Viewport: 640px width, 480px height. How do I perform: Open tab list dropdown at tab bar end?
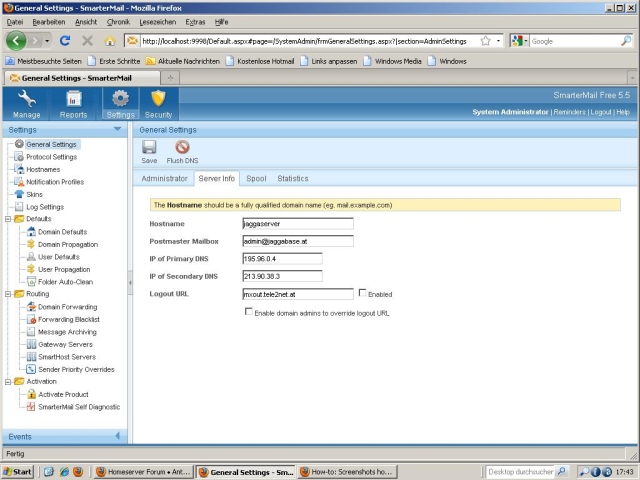[633, 78]
